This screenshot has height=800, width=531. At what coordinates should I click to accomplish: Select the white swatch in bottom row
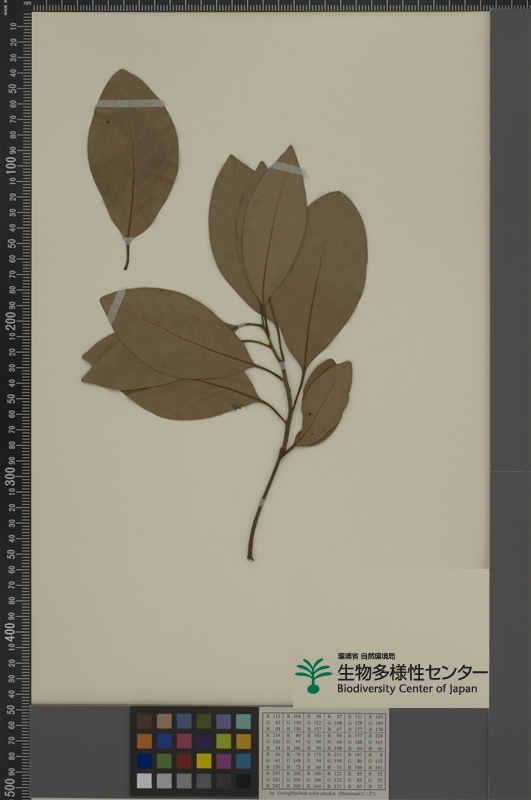coord(144,781)
